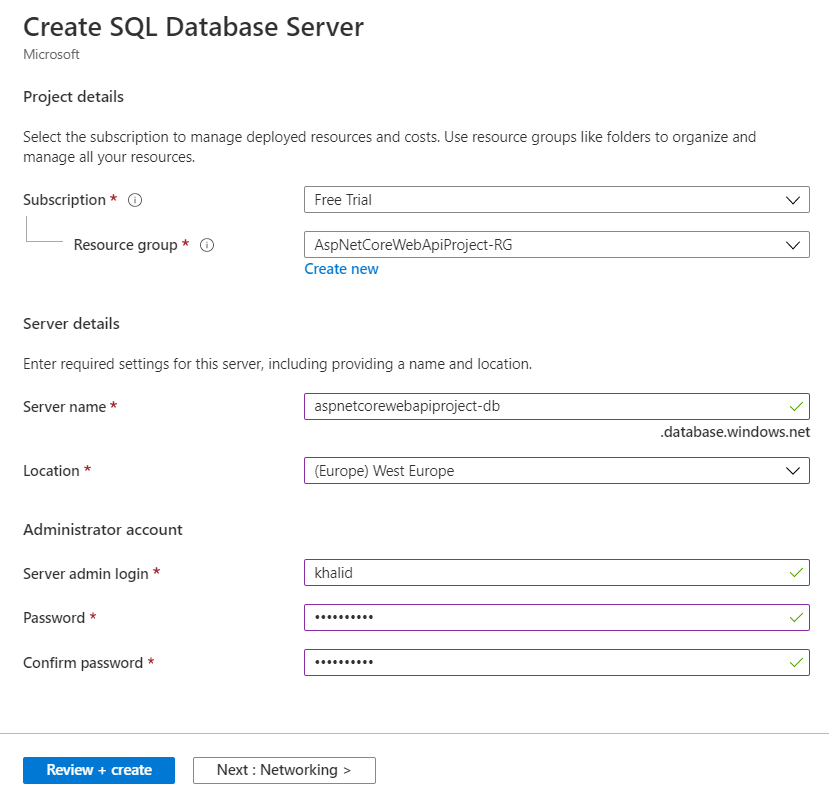The image size is (829, 800).
Task: Focus the Server admin login field
Action: tap(557, 573)
